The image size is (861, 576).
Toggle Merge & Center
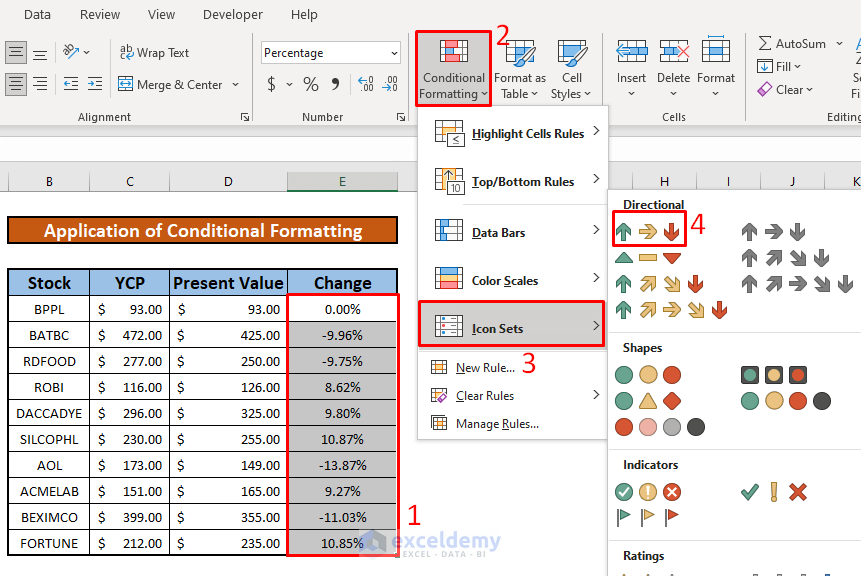[170, 85]
